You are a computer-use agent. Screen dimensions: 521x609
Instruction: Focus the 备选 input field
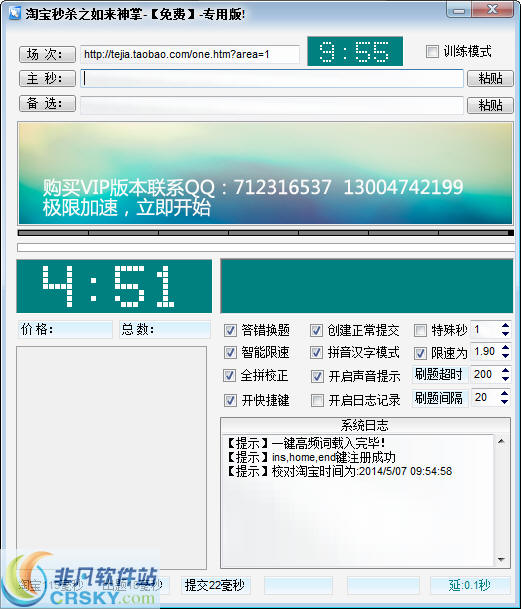(x=272, y=105)
